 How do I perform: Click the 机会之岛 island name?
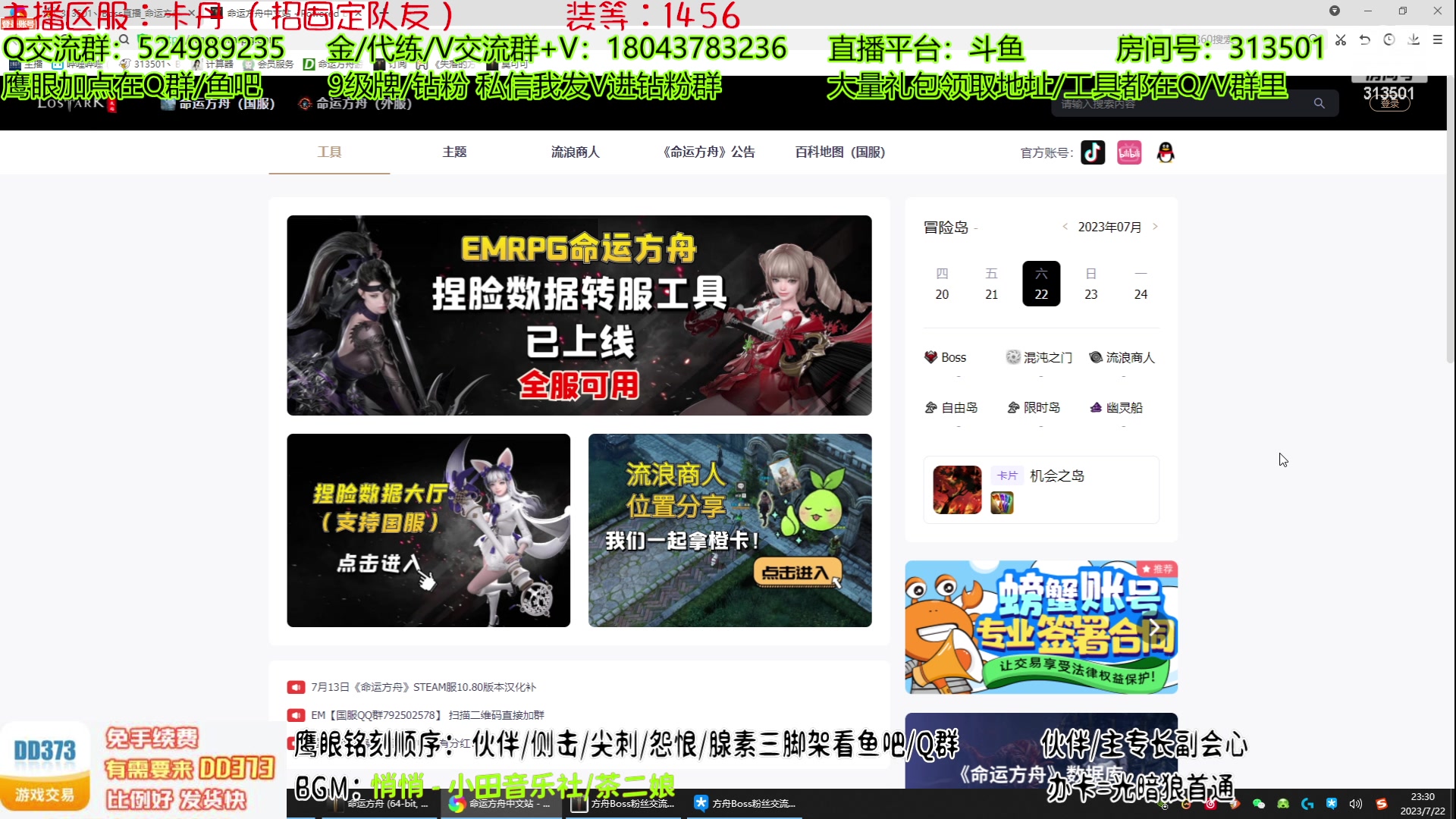point(1056,475)
